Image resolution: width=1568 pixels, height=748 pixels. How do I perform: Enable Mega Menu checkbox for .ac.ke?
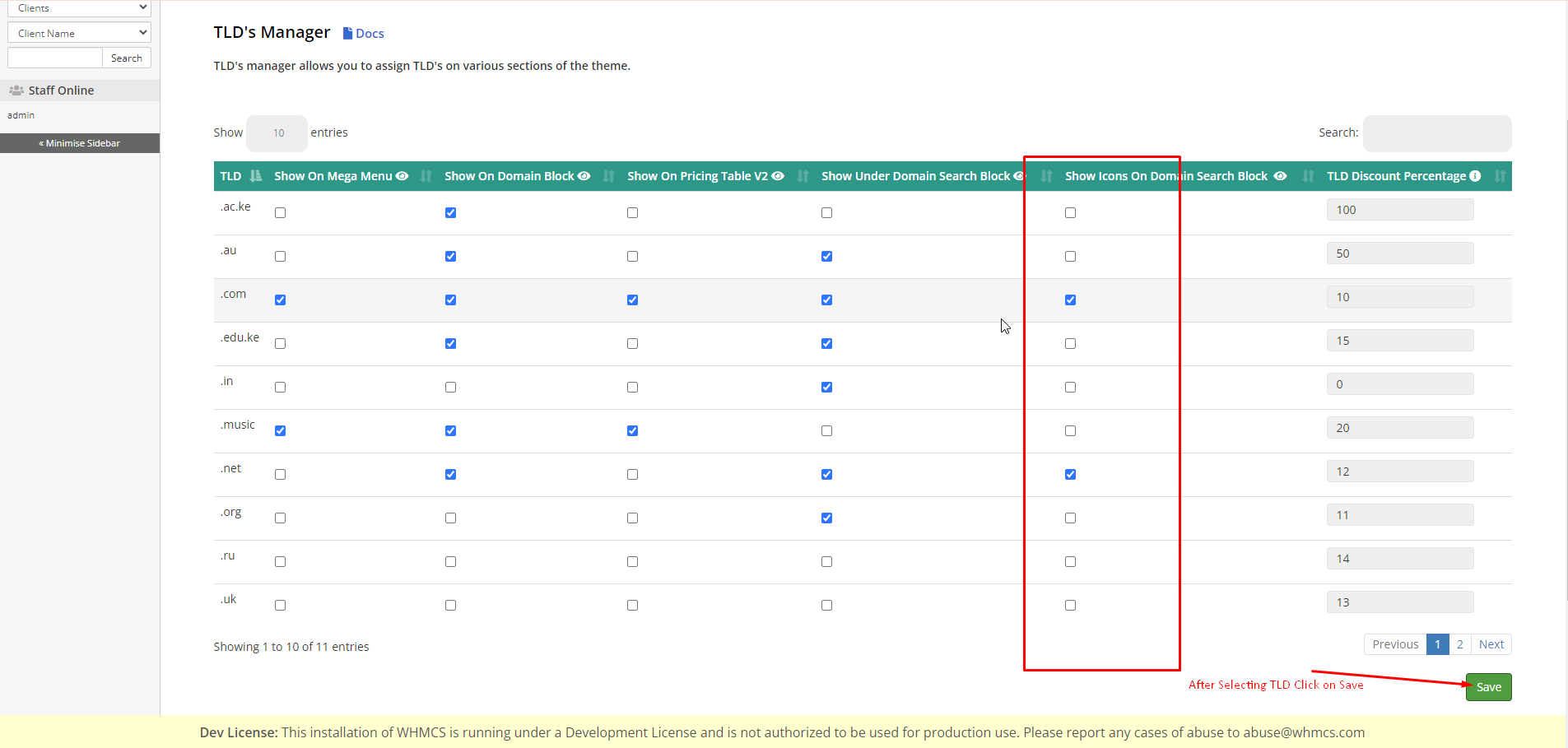[281, 213]
